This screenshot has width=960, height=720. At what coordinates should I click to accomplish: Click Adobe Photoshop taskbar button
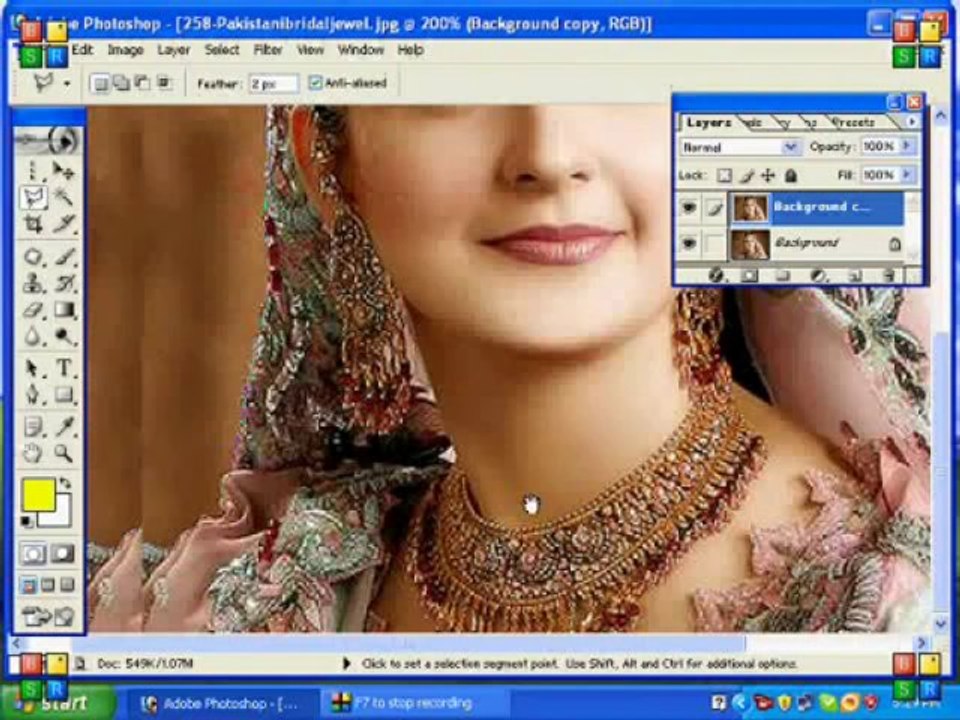[x=222, y=703]
